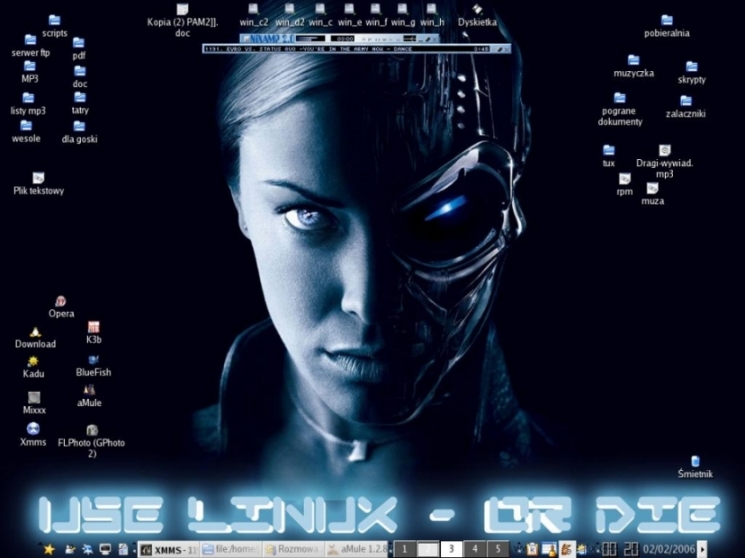
Task: Click the panel hide arrow button
Action: [703, 549]
